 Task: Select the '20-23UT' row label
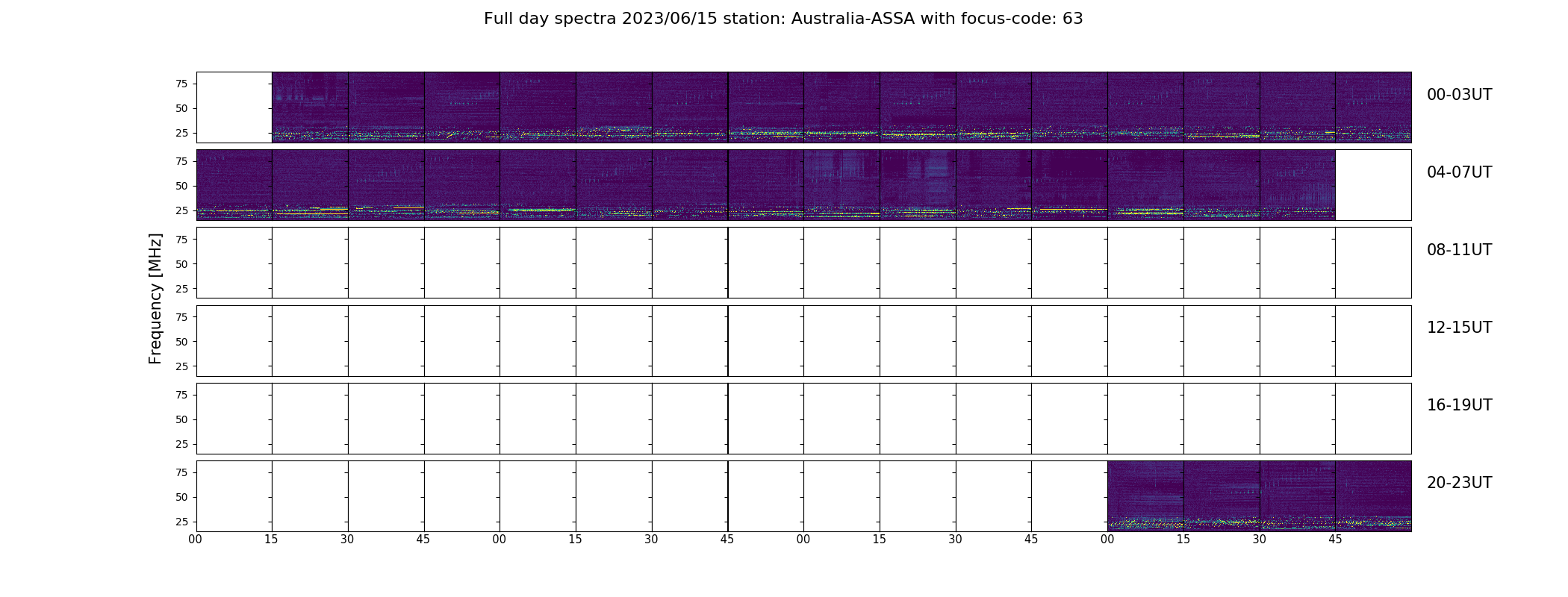(x=1459, y=483)
